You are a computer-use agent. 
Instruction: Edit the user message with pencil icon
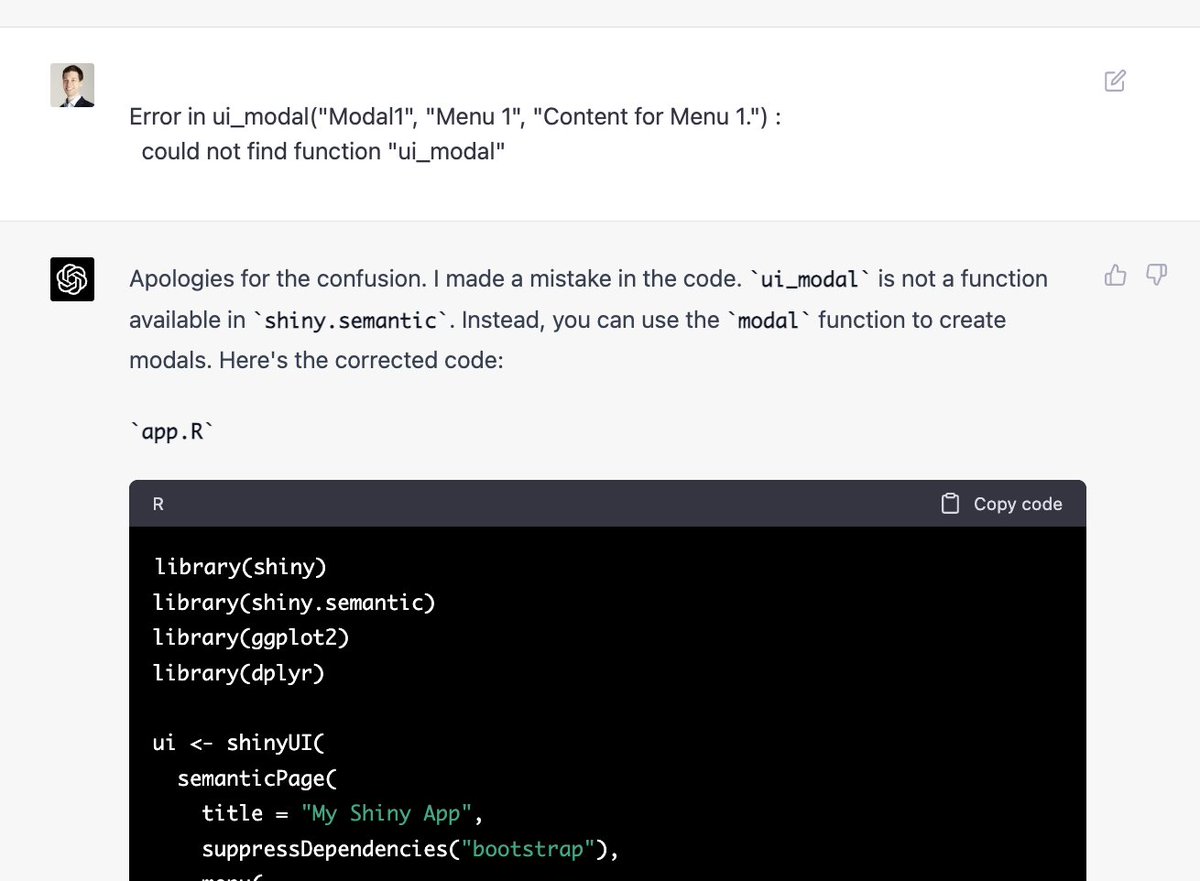pyautogui.click(x=1115, y=81)
